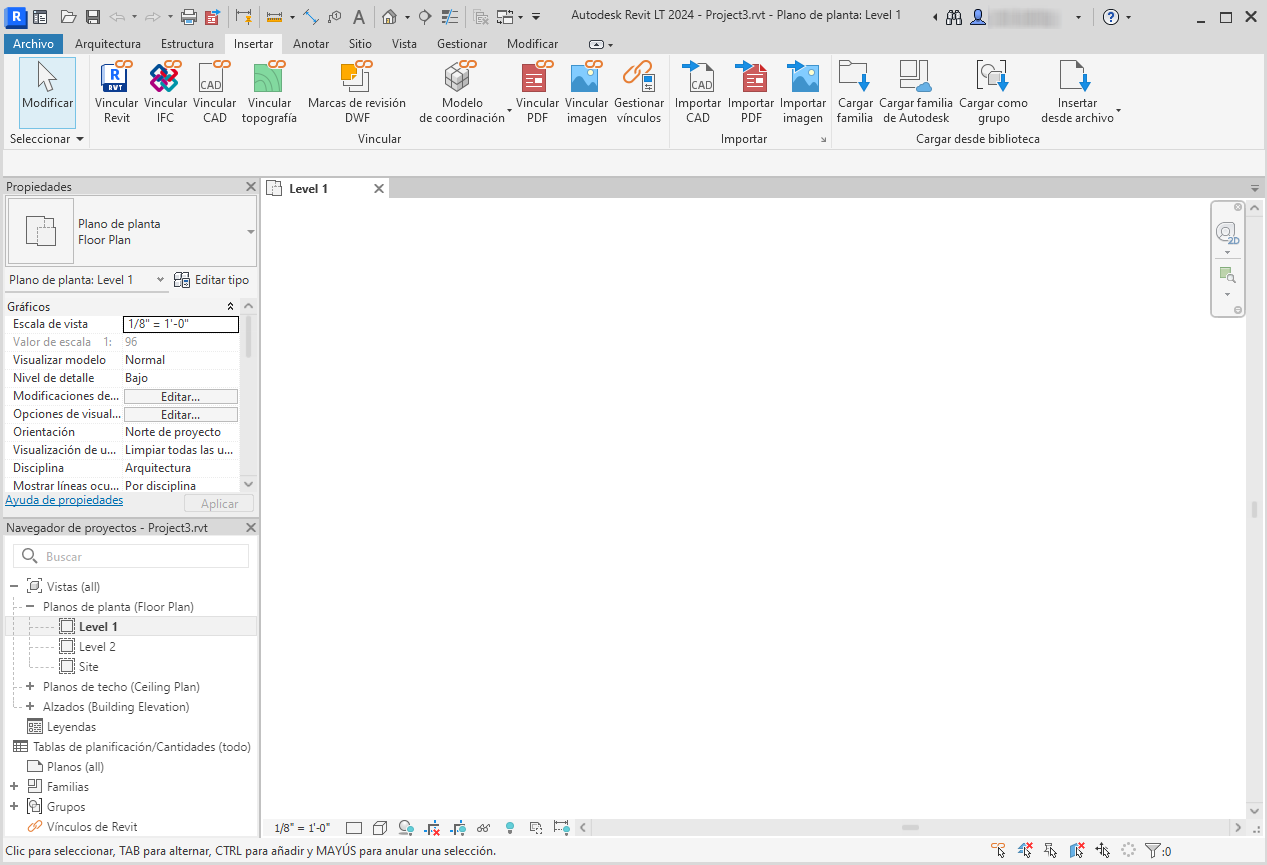Click the Section tool in quick access toolbar
This screenshot has height=865, width=1267.
[427, 17]
